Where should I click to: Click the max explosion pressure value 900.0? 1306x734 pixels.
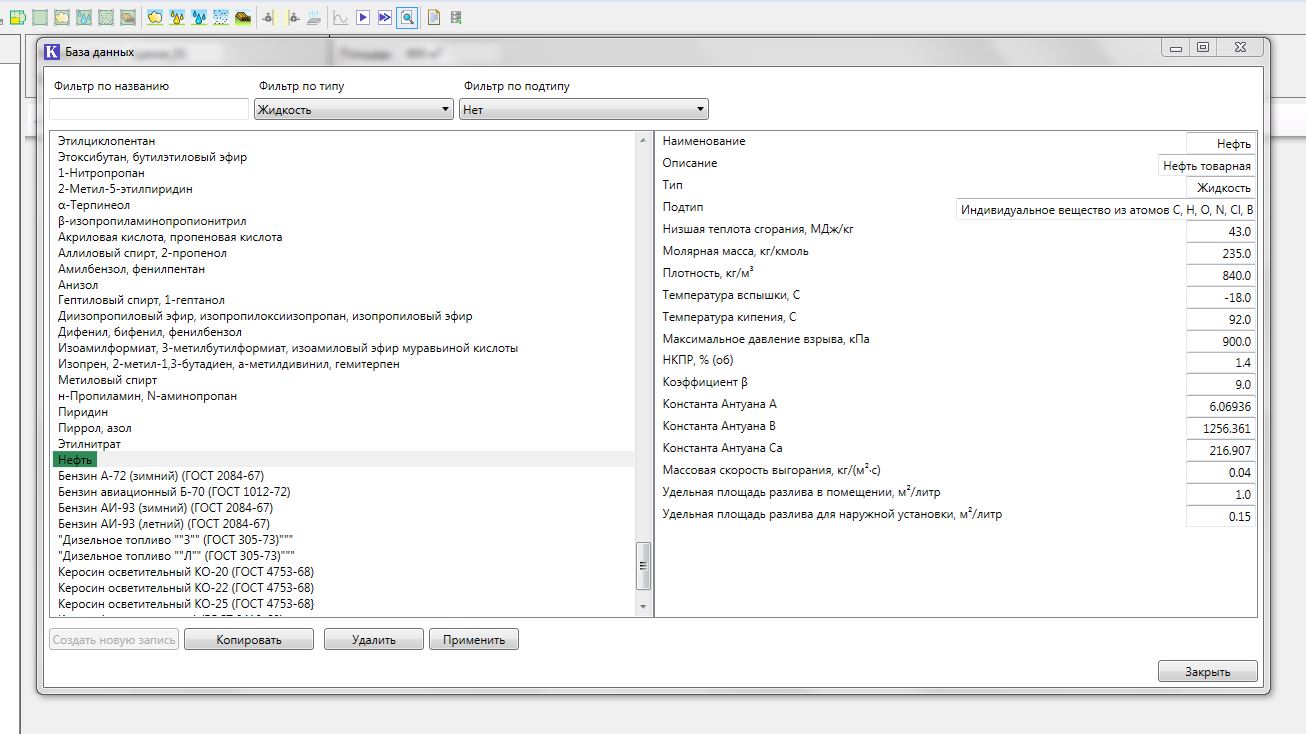tap(1221, 341)
